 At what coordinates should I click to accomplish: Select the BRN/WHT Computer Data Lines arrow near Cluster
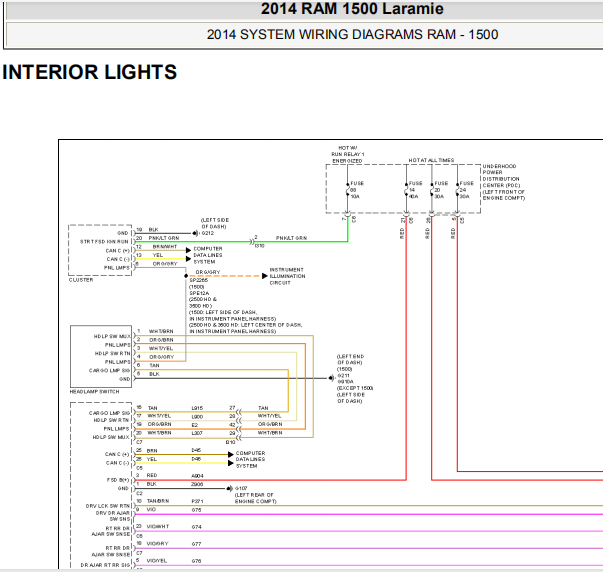[188, 250]
